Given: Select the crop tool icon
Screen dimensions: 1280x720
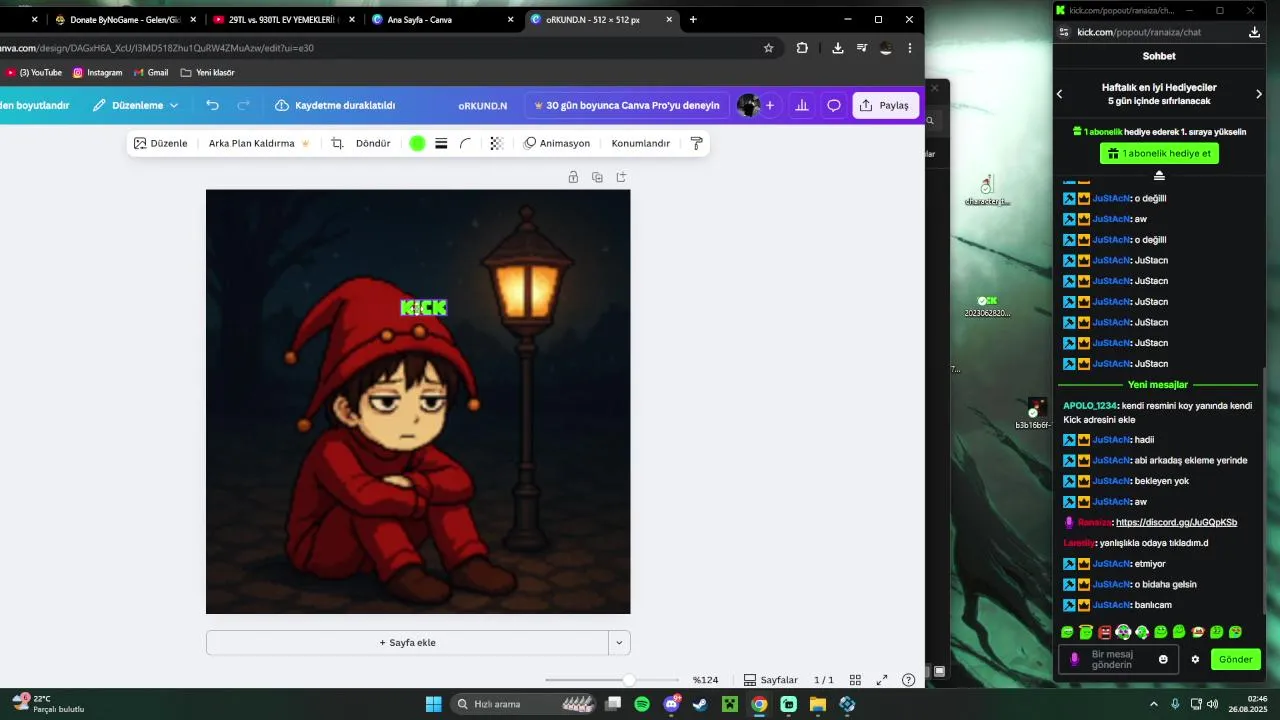Looking at the screenshot, I should coord(337,143).
